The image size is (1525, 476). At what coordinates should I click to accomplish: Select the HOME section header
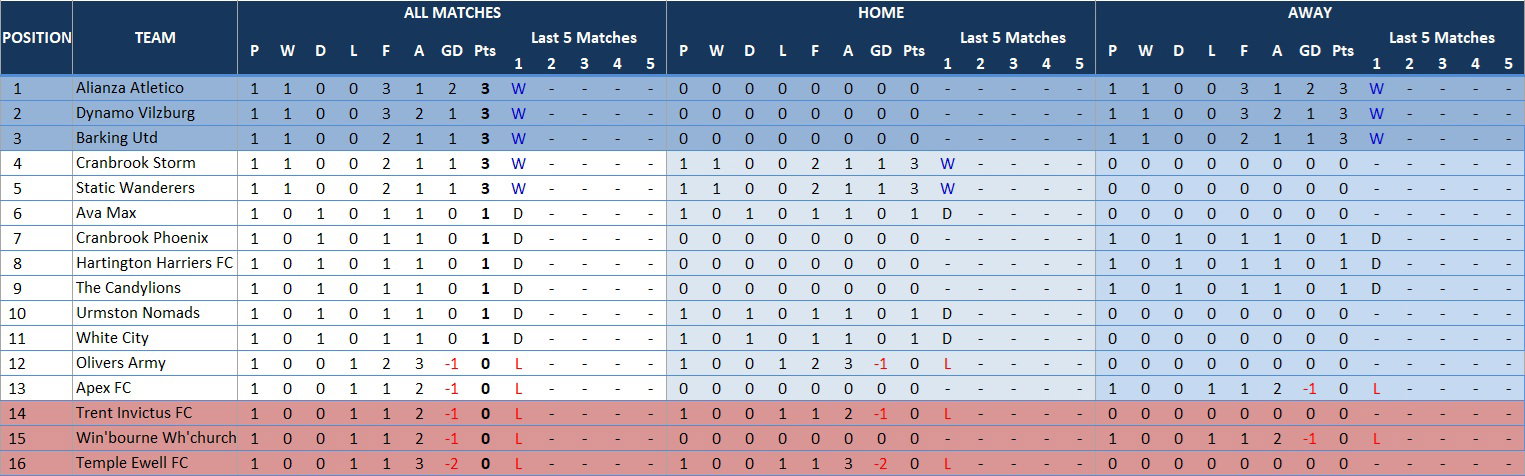click(881, 13)
